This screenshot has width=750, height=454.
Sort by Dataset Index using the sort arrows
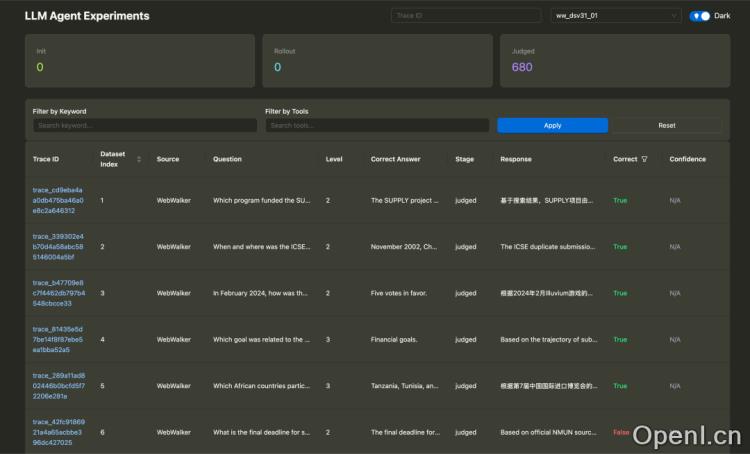tap(139, 159)
